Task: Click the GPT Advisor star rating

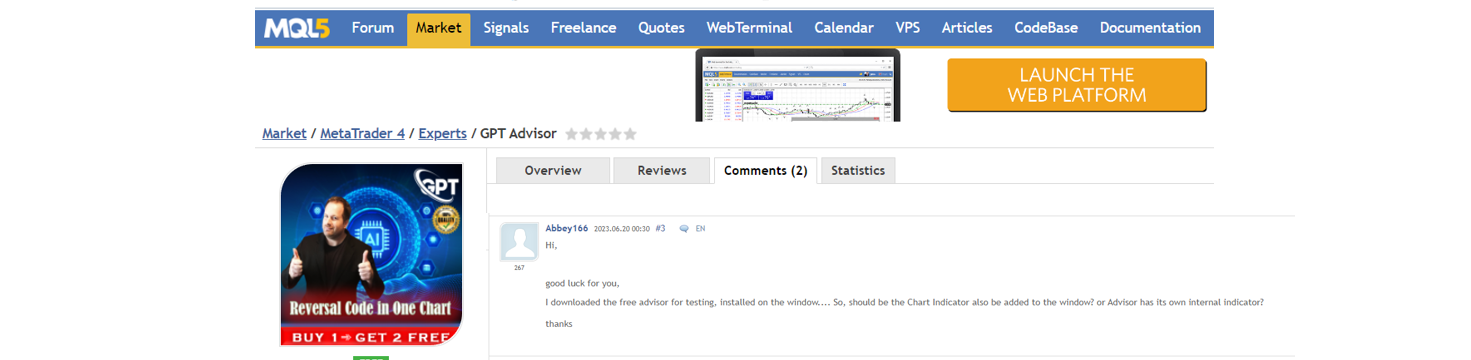Action: (x=600, y=134)
